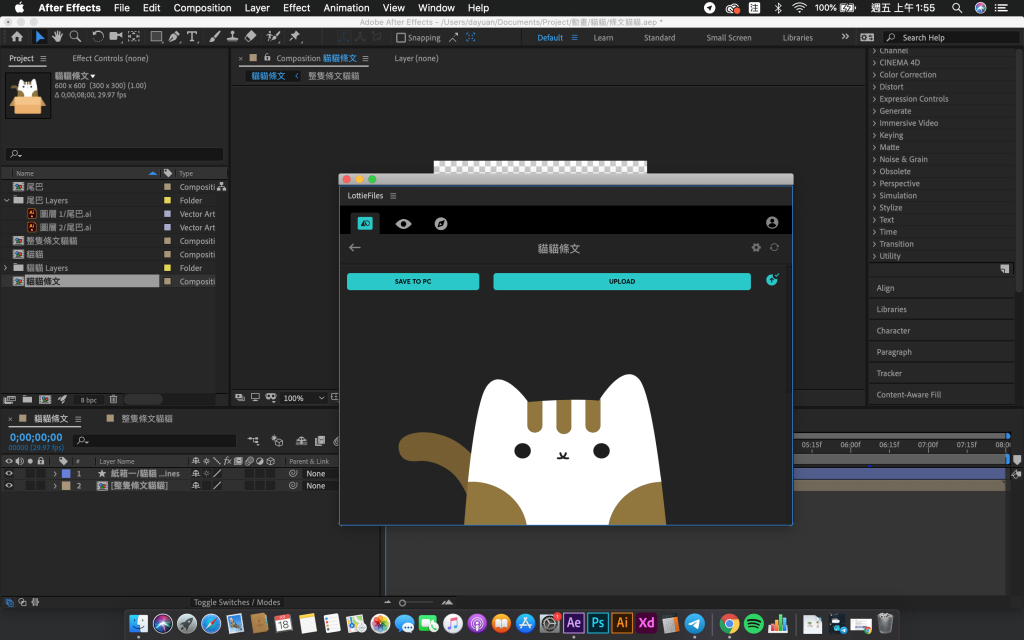Screen dimensions: 1024x640
Task: Enable the Snapping checkbox
Action: (401, 38)
